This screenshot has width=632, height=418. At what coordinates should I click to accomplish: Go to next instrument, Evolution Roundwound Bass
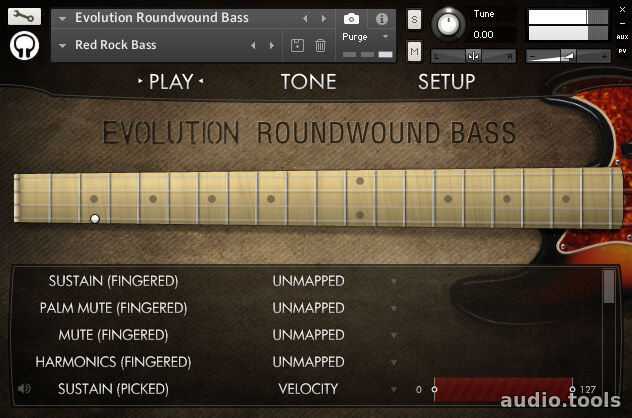pos(324,18)
